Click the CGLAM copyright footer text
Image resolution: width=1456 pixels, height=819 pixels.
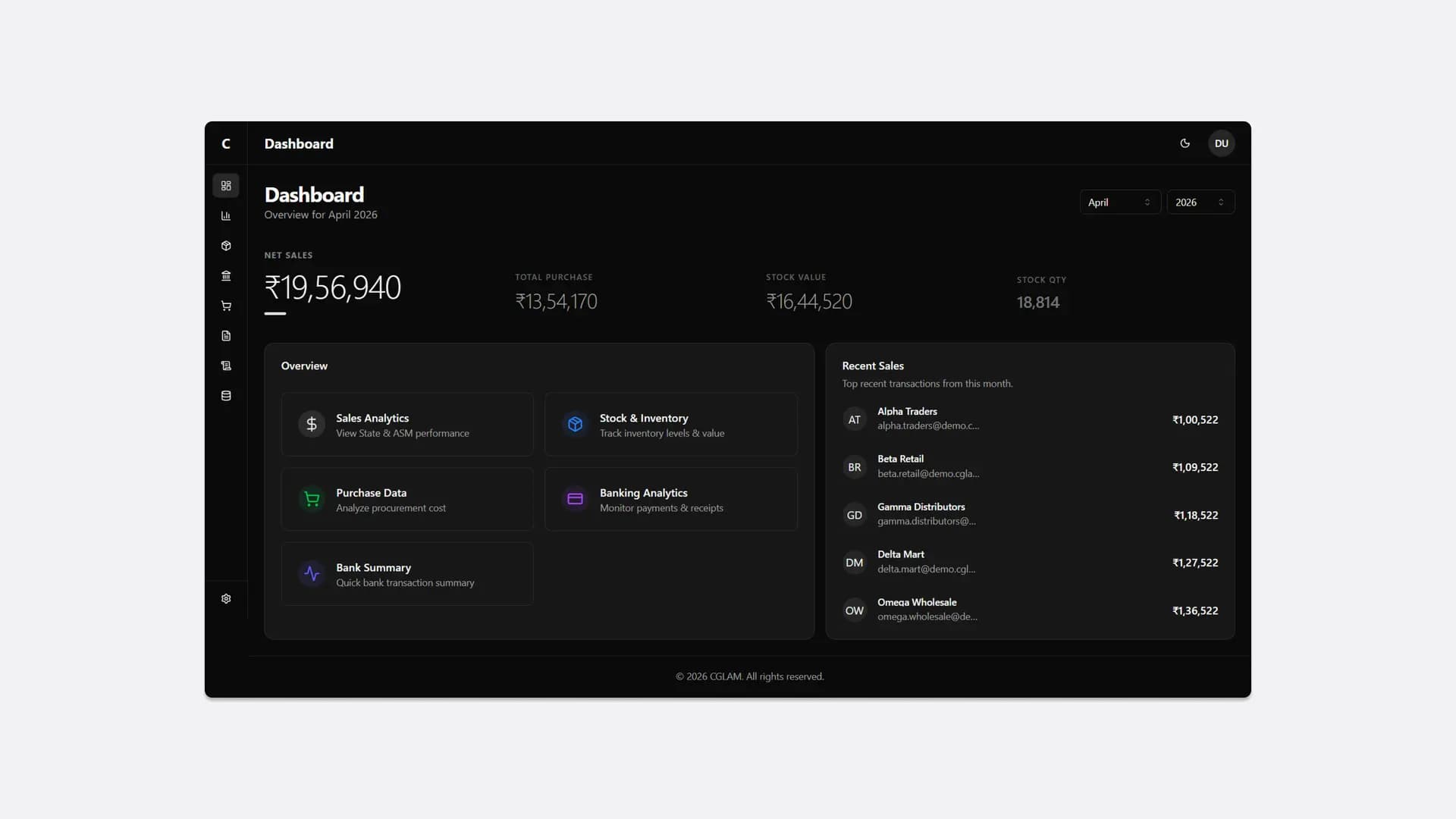(750, 676)
